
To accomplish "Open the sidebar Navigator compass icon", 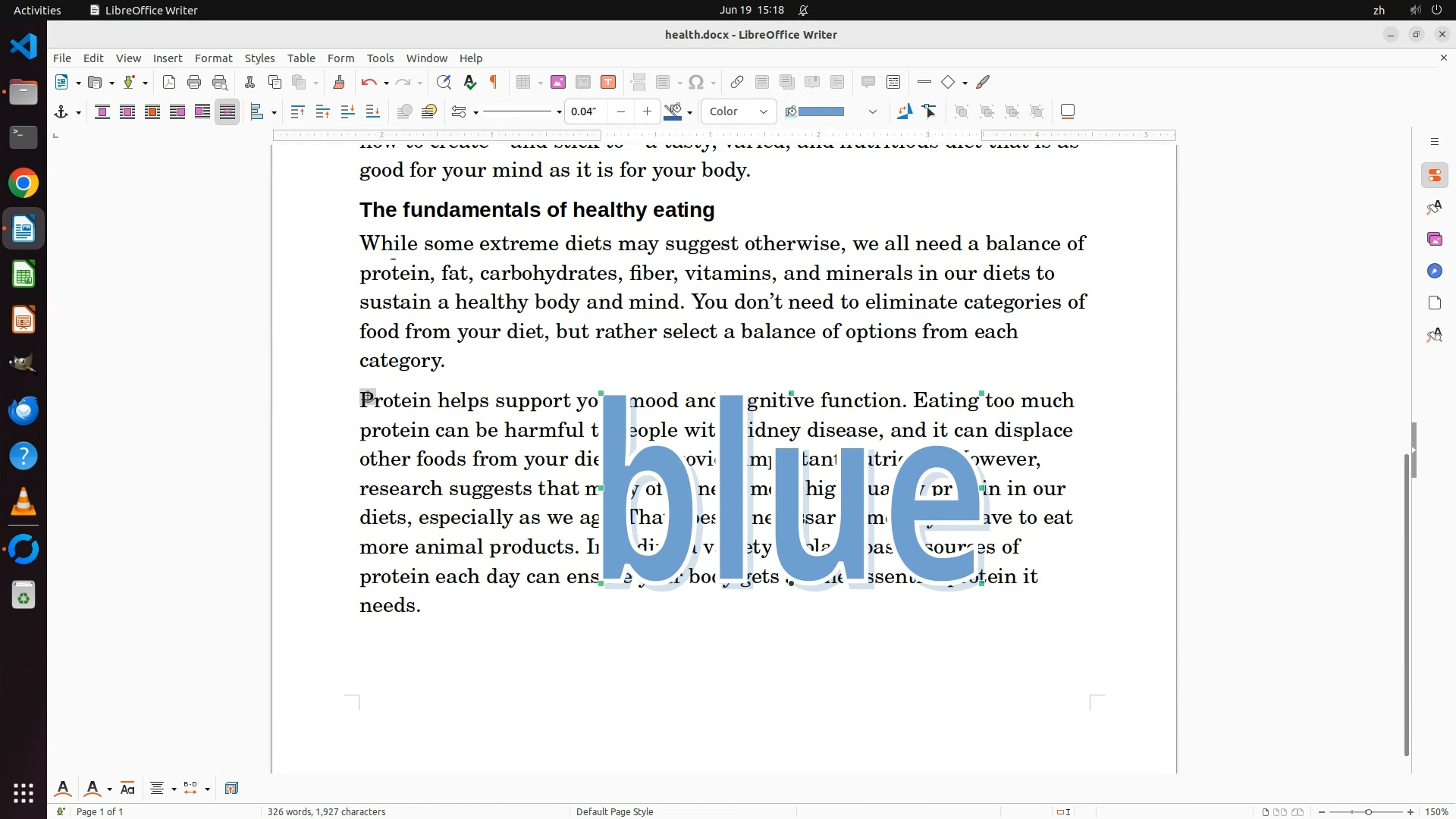I will (x=1434, y=271).
